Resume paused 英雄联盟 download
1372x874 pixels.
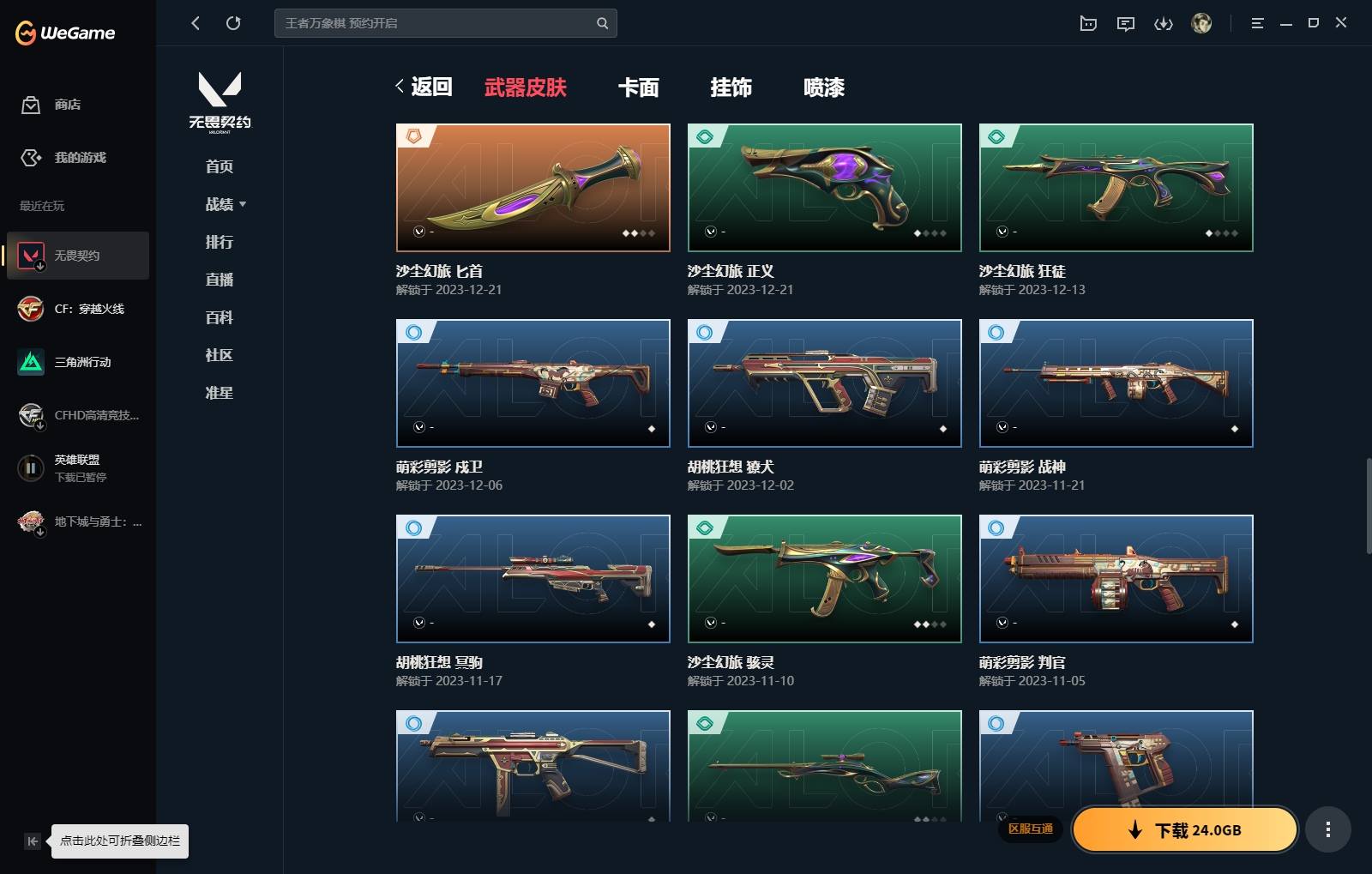(x=31, y=468)
